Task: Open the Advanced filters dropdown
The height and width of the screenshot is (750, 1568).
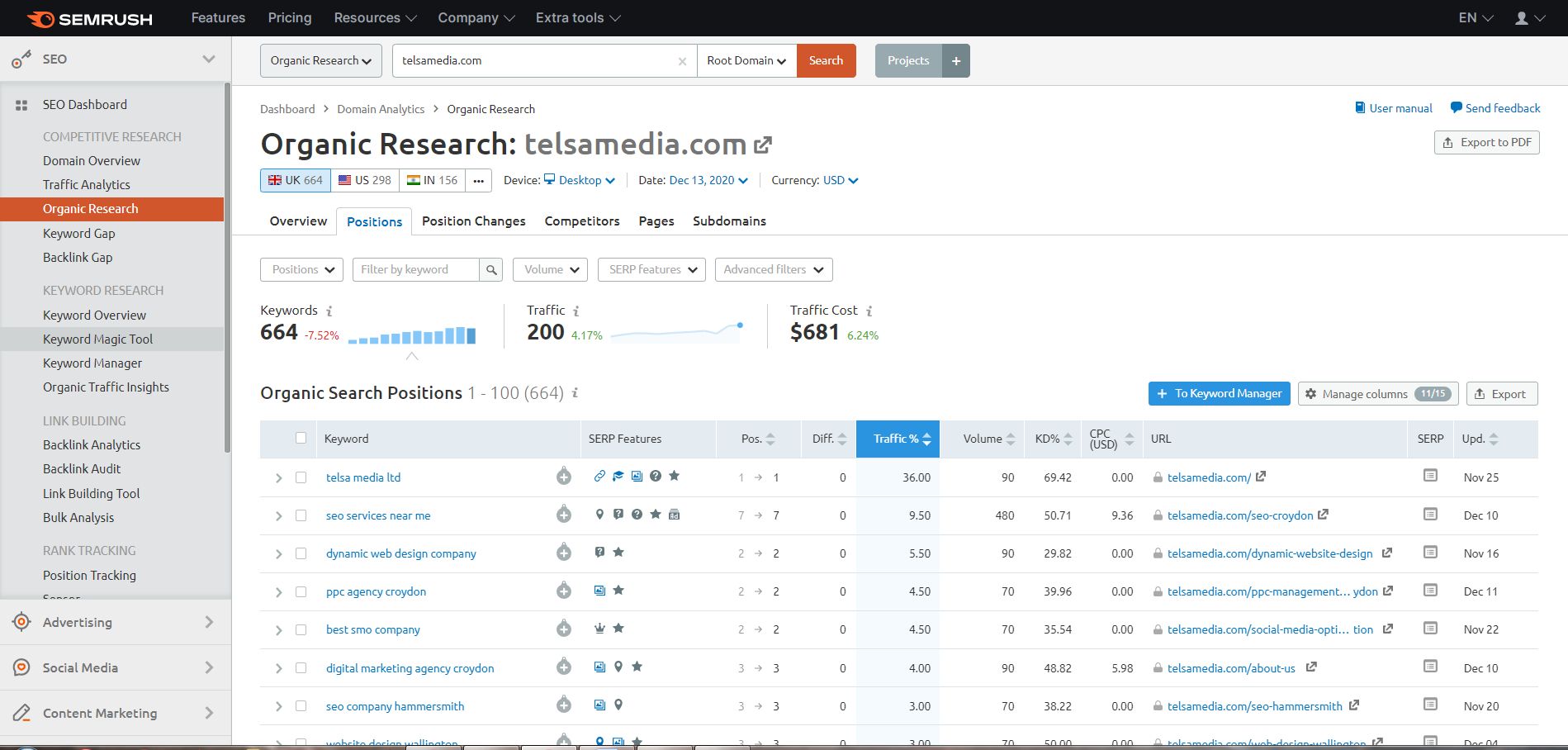Action: [x=774, y=269]
